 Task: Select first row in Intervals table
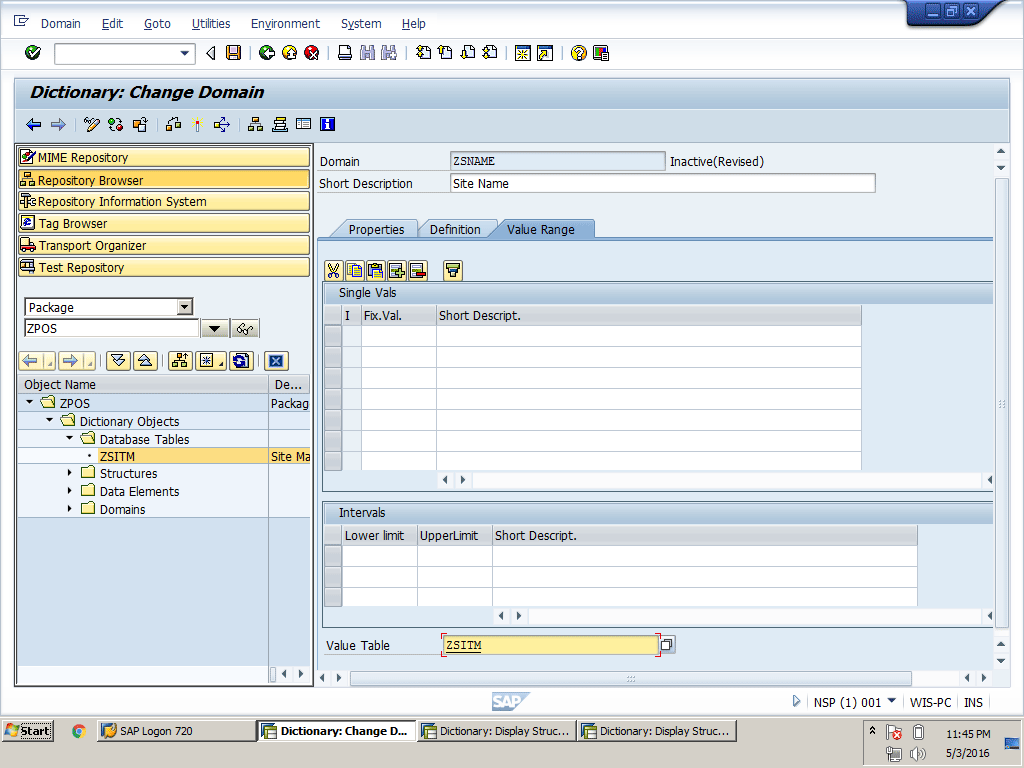[333, 556]
